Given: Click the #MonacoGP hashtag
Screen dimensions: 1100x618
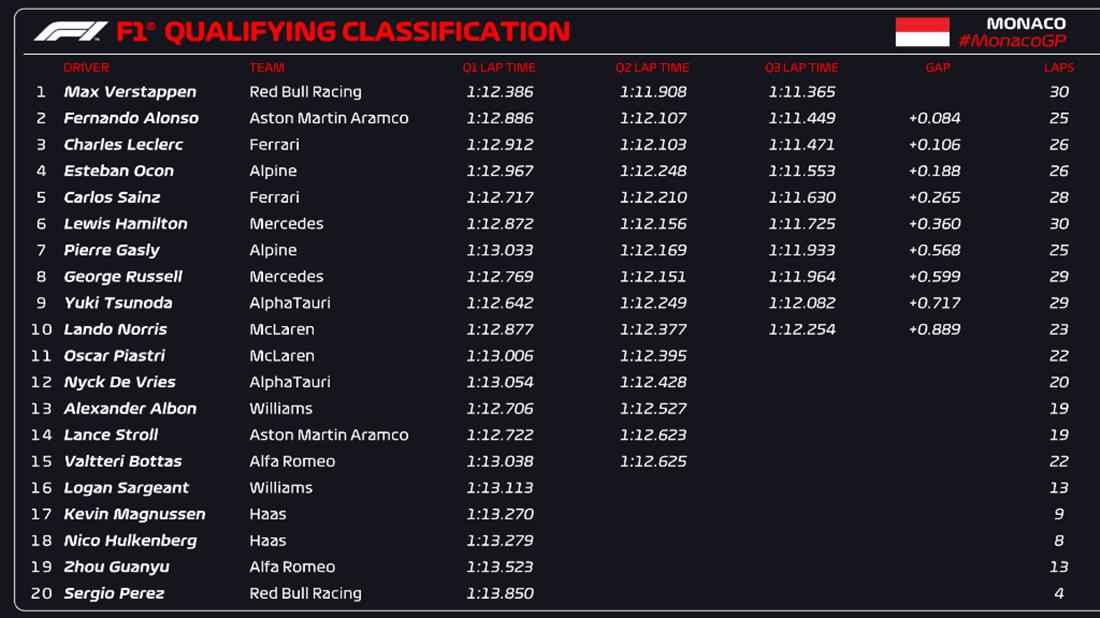Looking at the screenshot, I should tap(1012, 41).
